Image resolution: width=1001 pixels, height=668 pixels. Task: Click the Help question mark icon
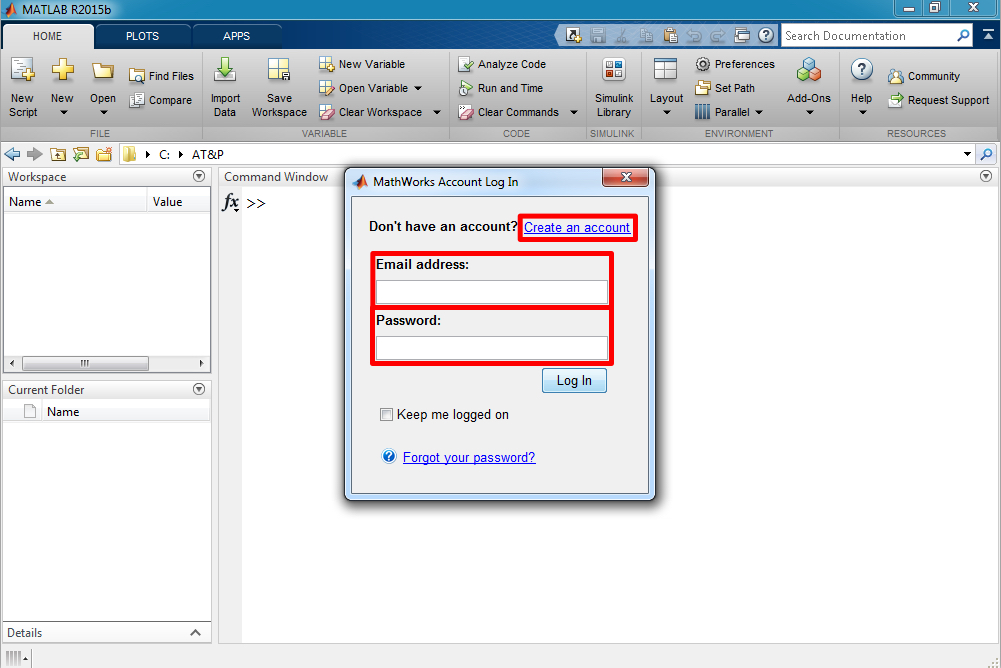coord(861,69)
